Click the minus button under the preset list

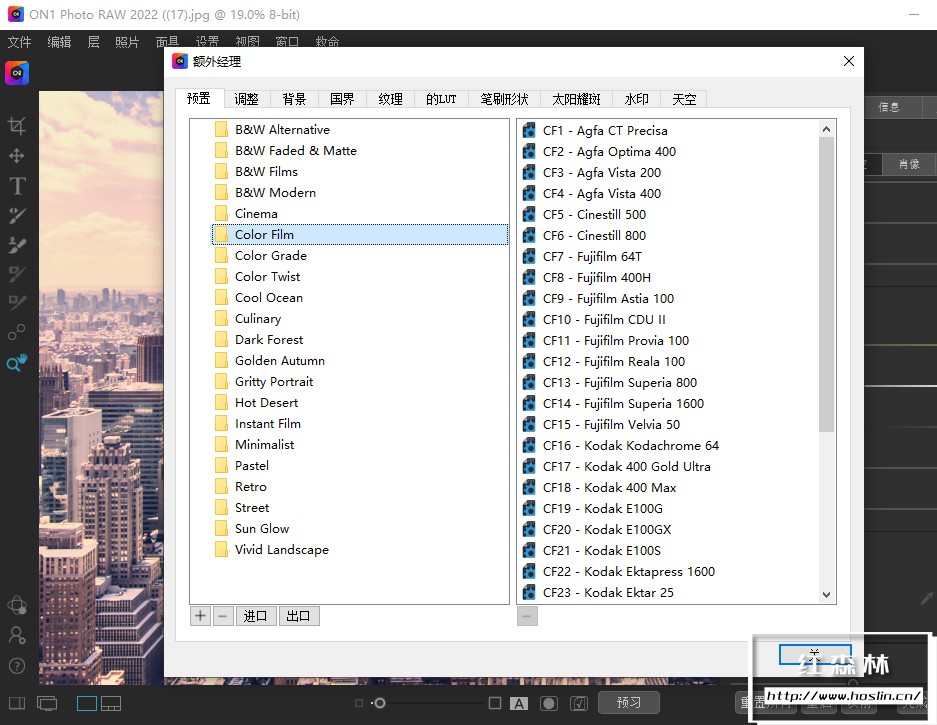coord(527,616)
